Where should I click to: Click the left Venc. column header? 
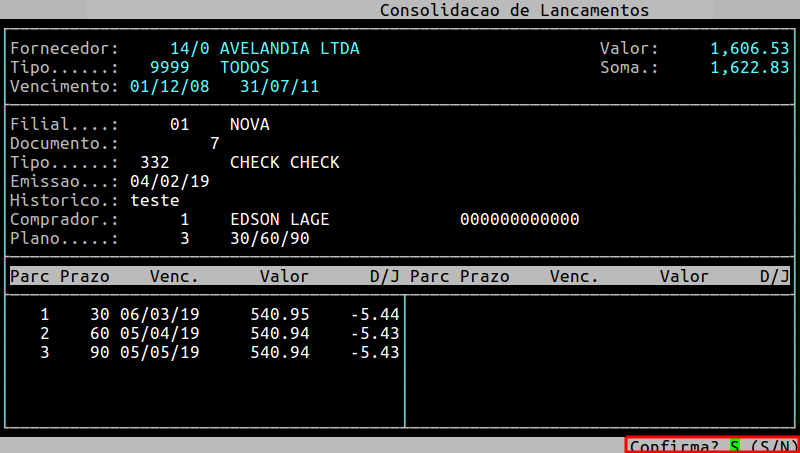pyautogui.click(x=174, y=277)
